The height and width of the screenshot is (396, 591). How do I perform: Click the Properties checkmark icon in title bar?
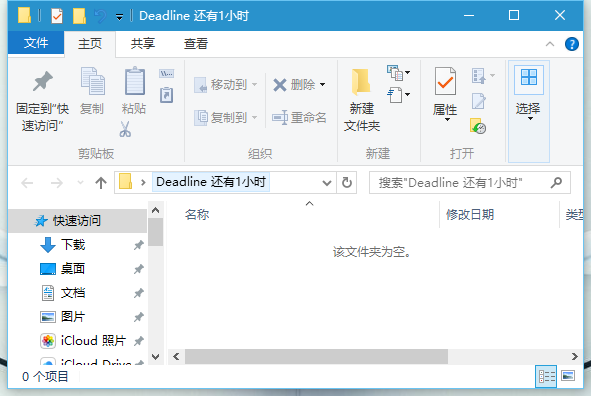pyautogui.click(x=57, y=16)
